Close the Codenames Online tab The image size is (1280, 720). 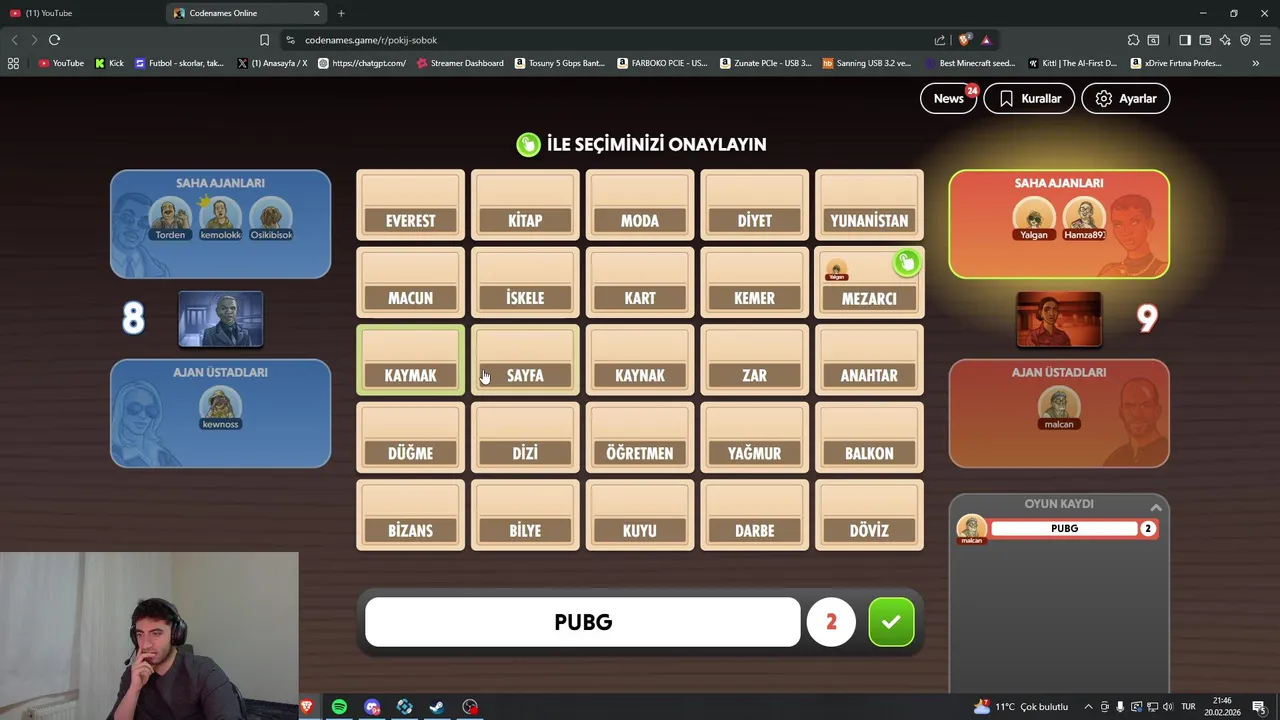(317, 13)
